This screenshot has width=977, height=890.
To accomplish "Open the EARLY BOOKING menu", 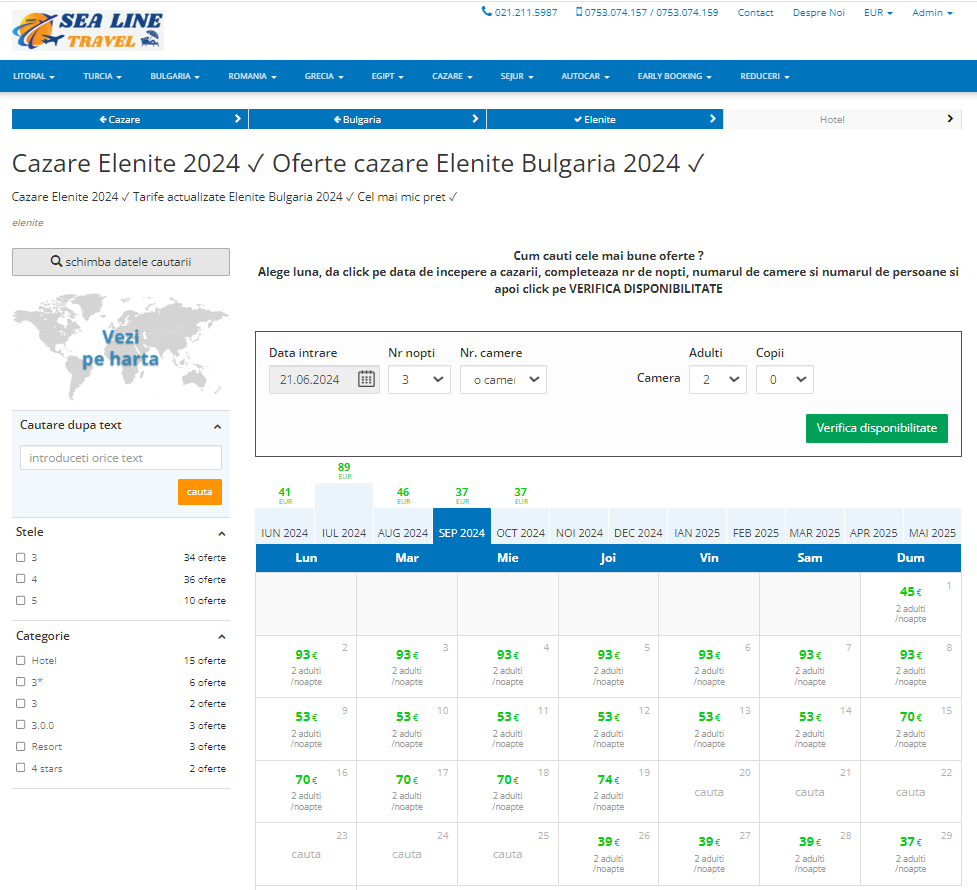I will 674,76.
